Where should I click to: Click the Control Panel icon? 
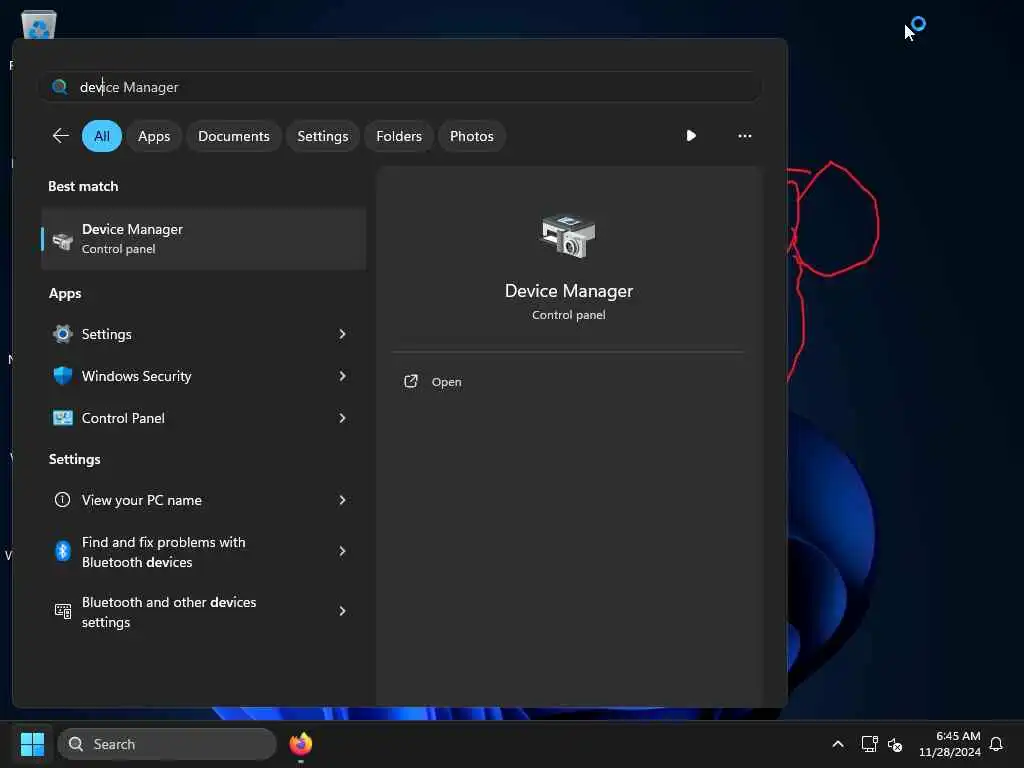coord(63,418)
